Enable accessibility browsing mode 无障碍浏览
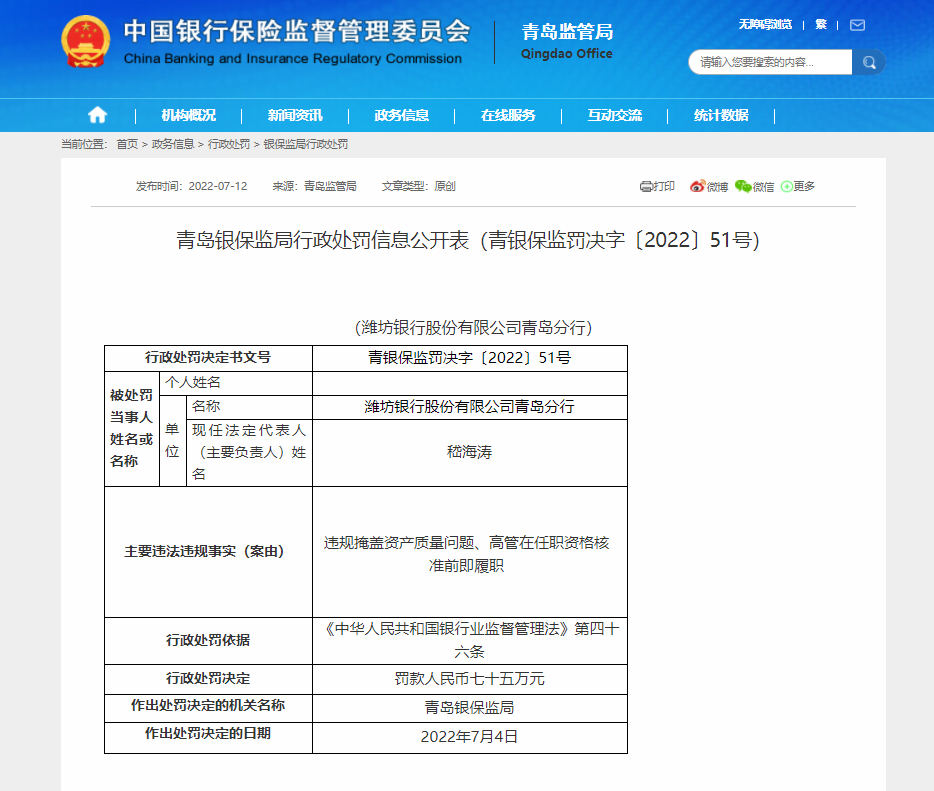The width and height of the screenshot is (934, 791). pyautogui.click(x=766, y=24)
